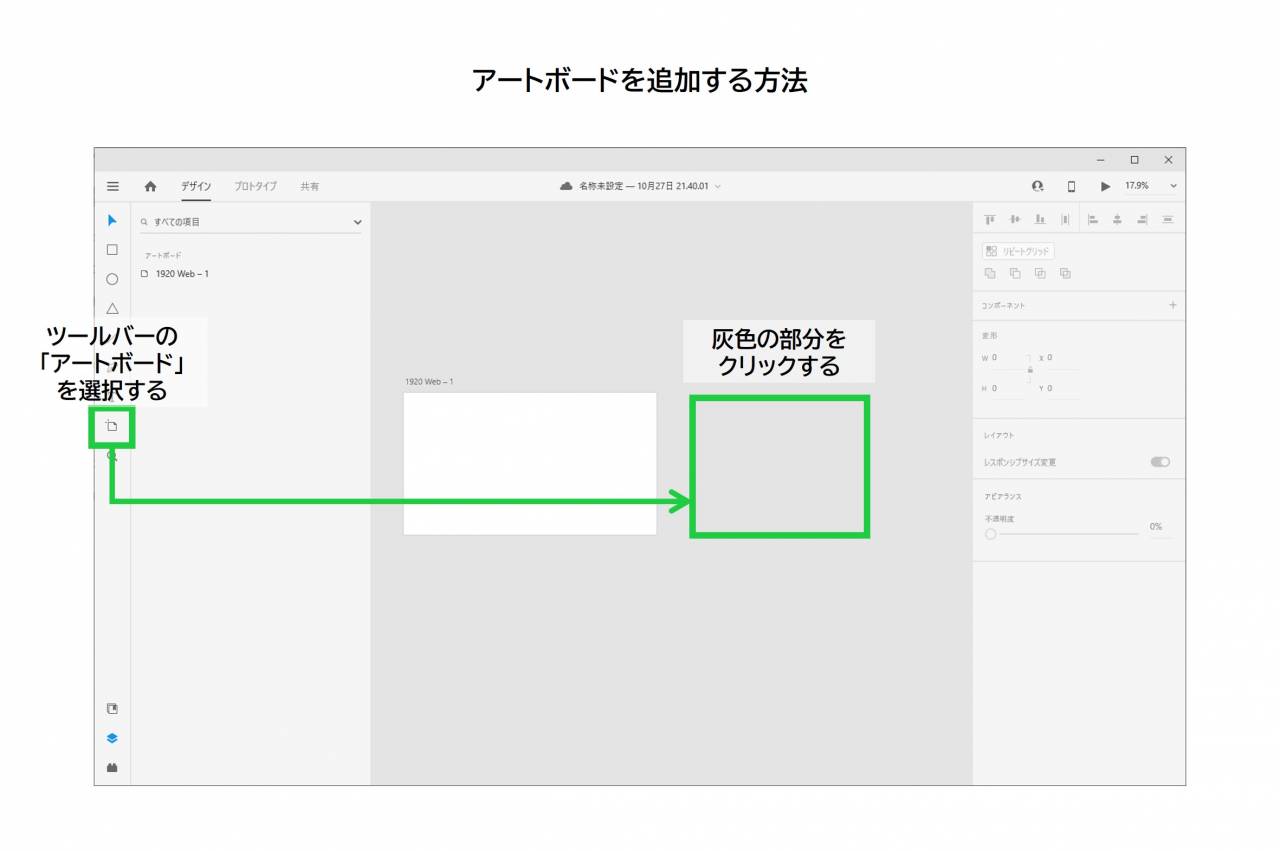Open the Libraries panel icon
Screen dimensions: 1280x851
tap(112, 708)
